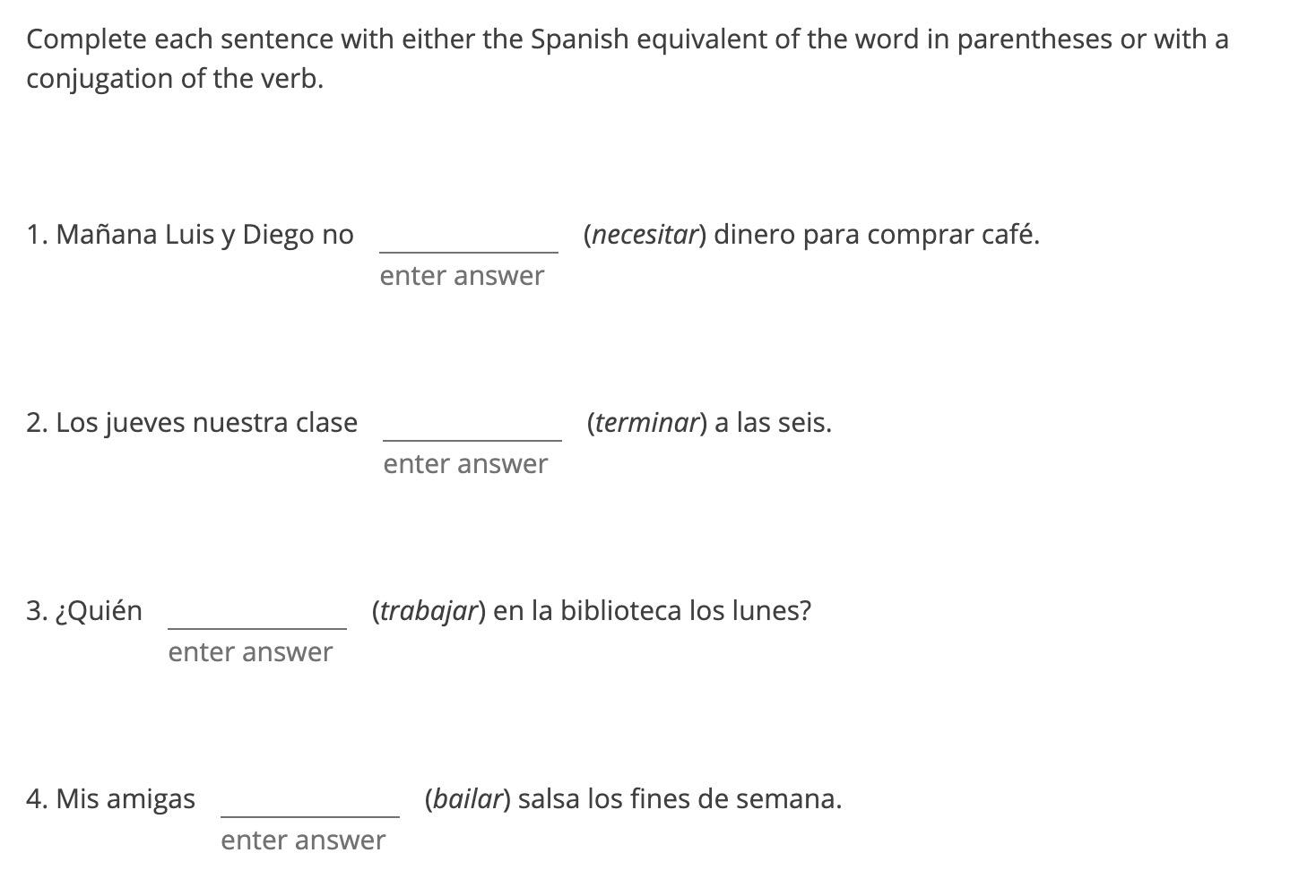This screenshot has height=896, width=1316.
Task: Click the question 4 sentence text
Action: [x=110, y=797]
